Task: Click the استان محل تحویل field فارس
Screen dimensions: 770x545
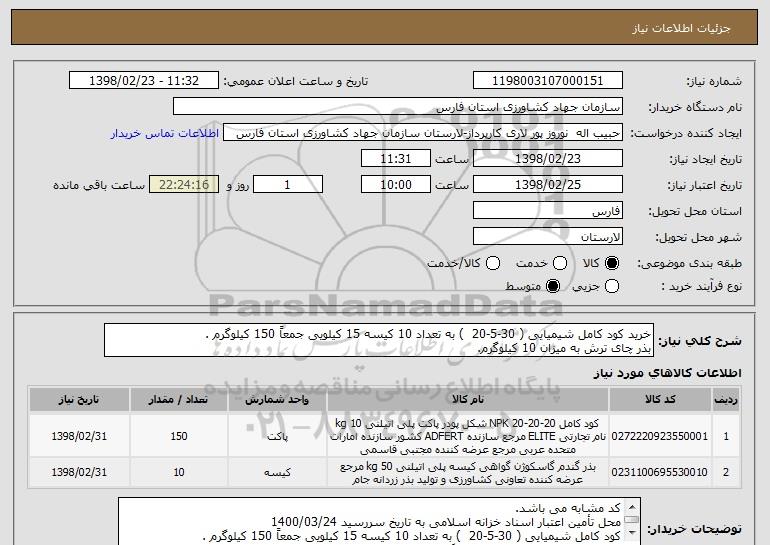Action: tap(548, 211)
